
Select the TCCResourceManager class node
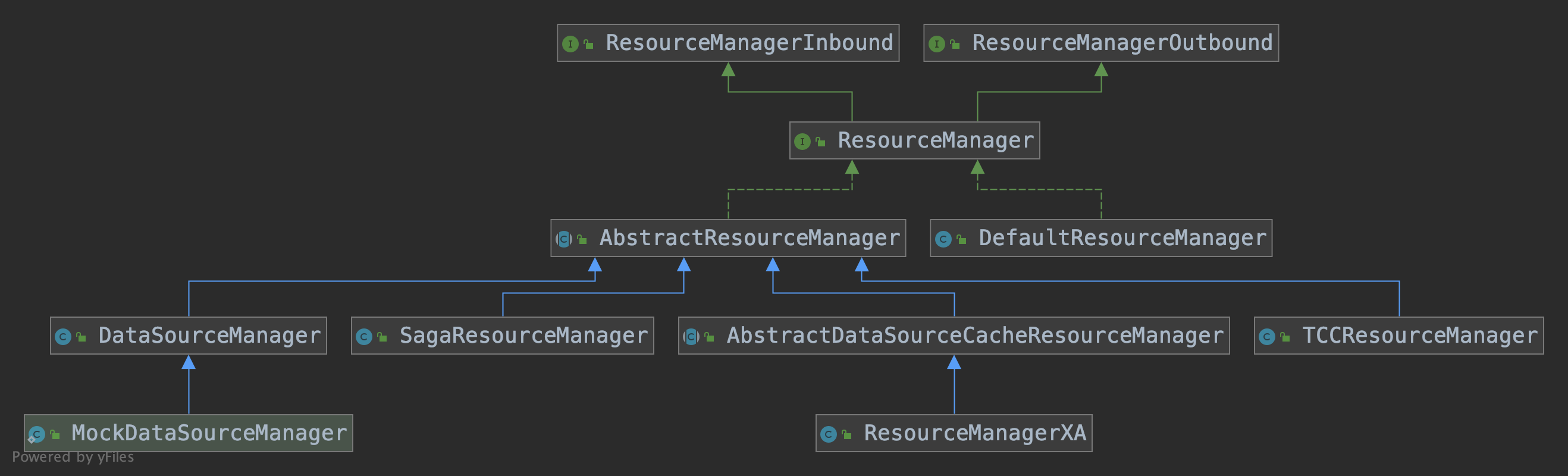coord(1419,336)
